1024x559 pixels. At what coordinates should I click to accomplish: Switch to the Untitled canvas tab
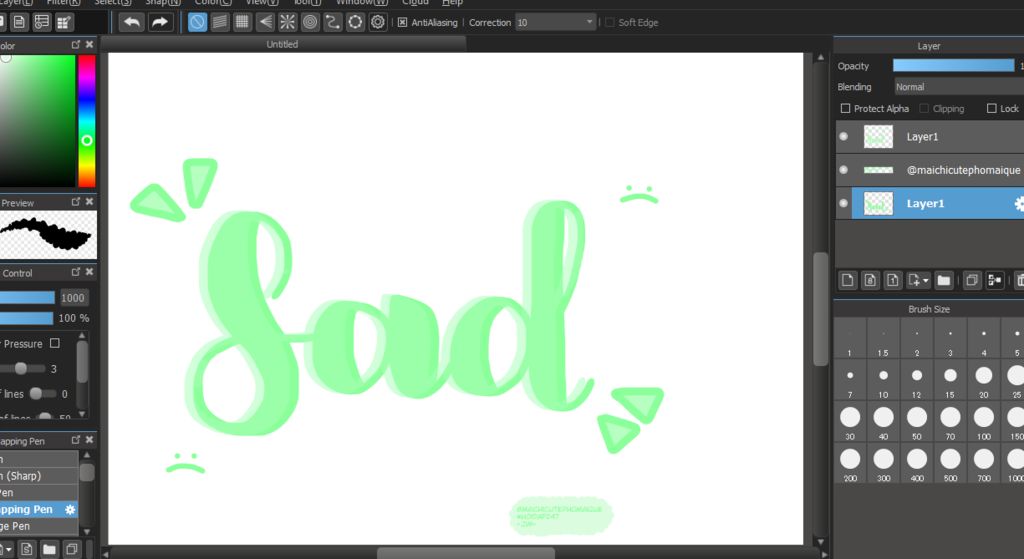tap(283, 44)
